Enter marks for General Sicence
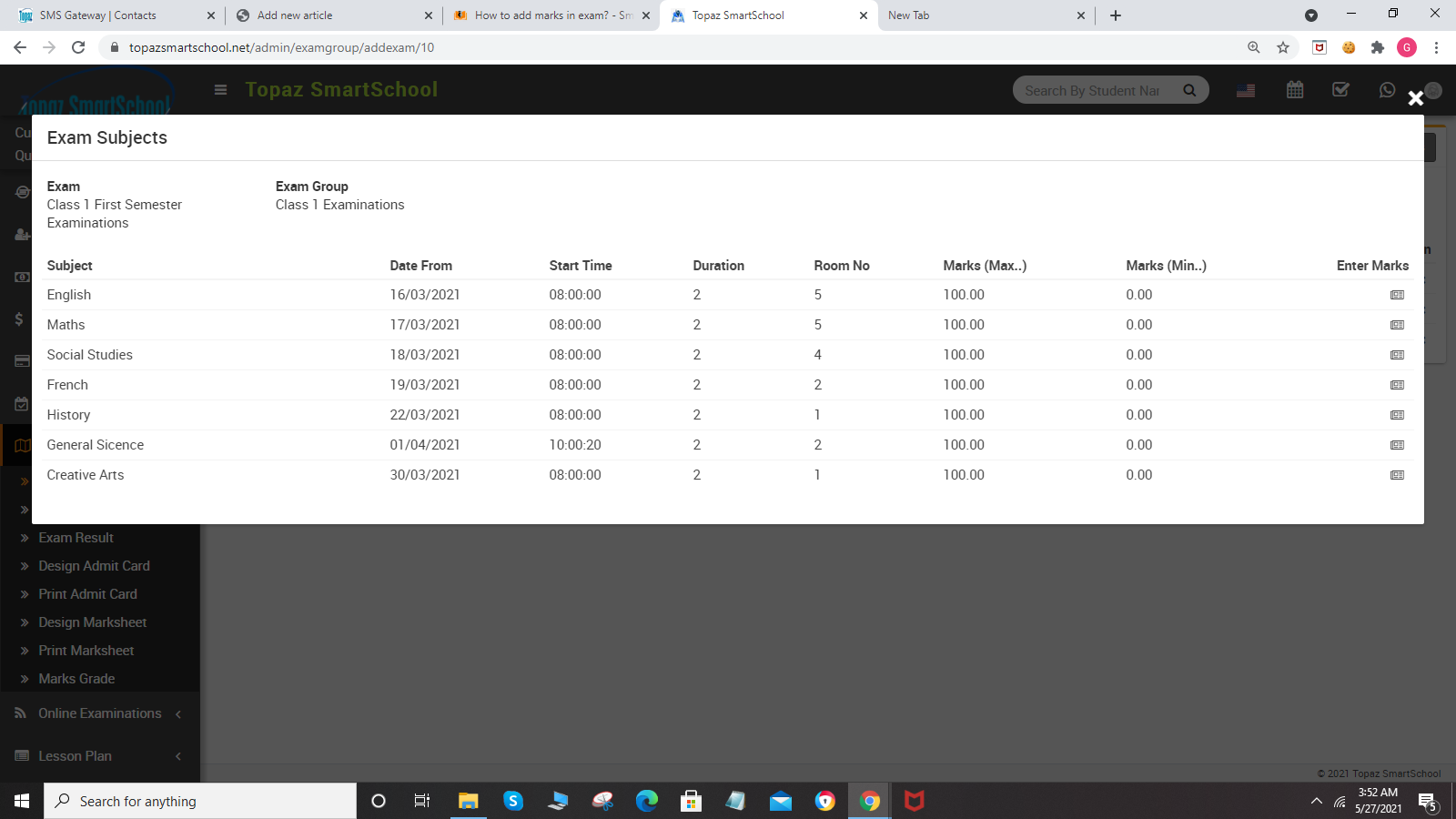Viewport: 1456px width, 819px height. (x=1397, y=445)
